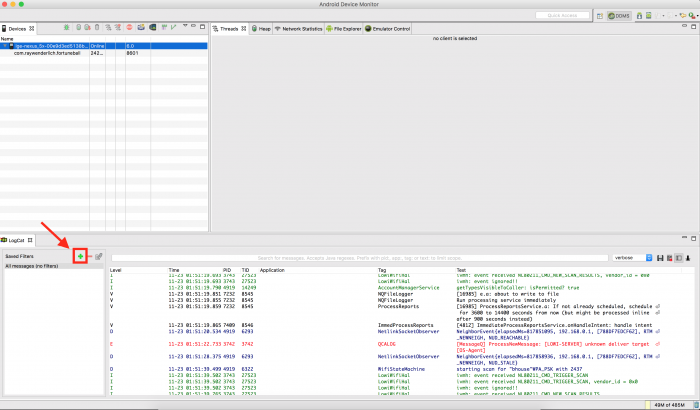700x410 pixels.
Task: Minimize the Threads view panel
Action: coord(684,26)
